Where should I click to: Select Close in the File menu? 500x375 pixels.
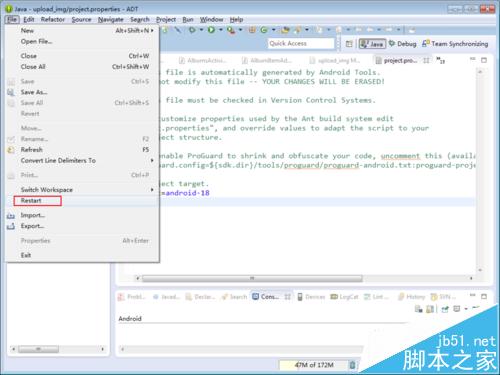(82, 56)
